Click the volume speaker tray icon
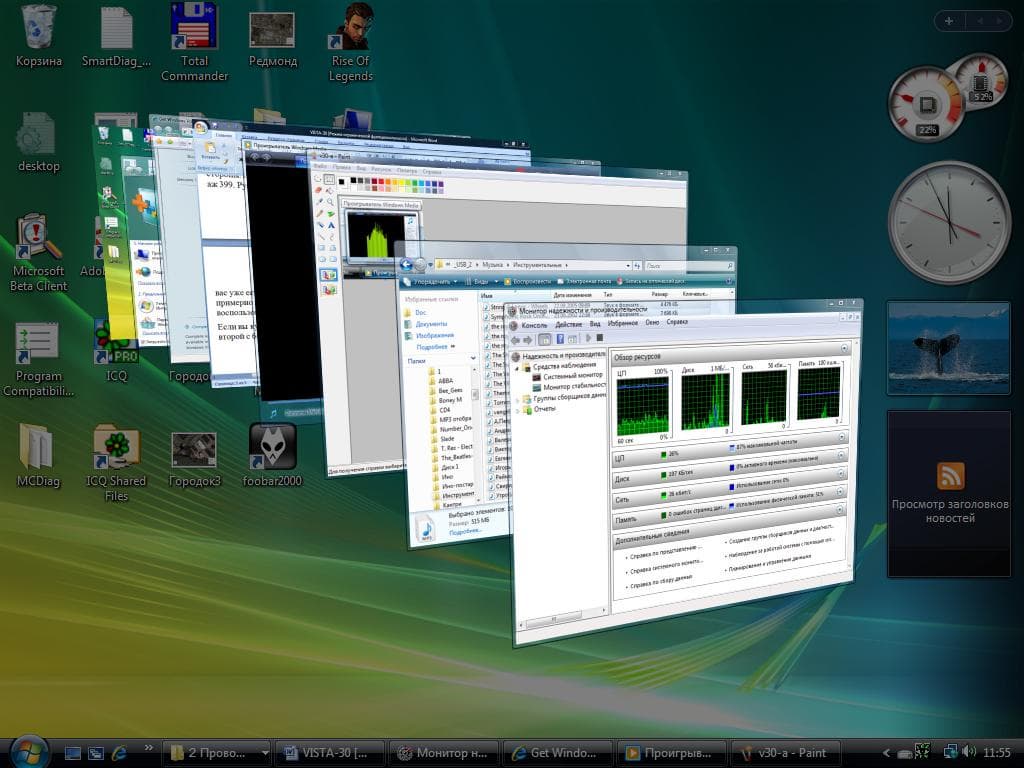 968,752
